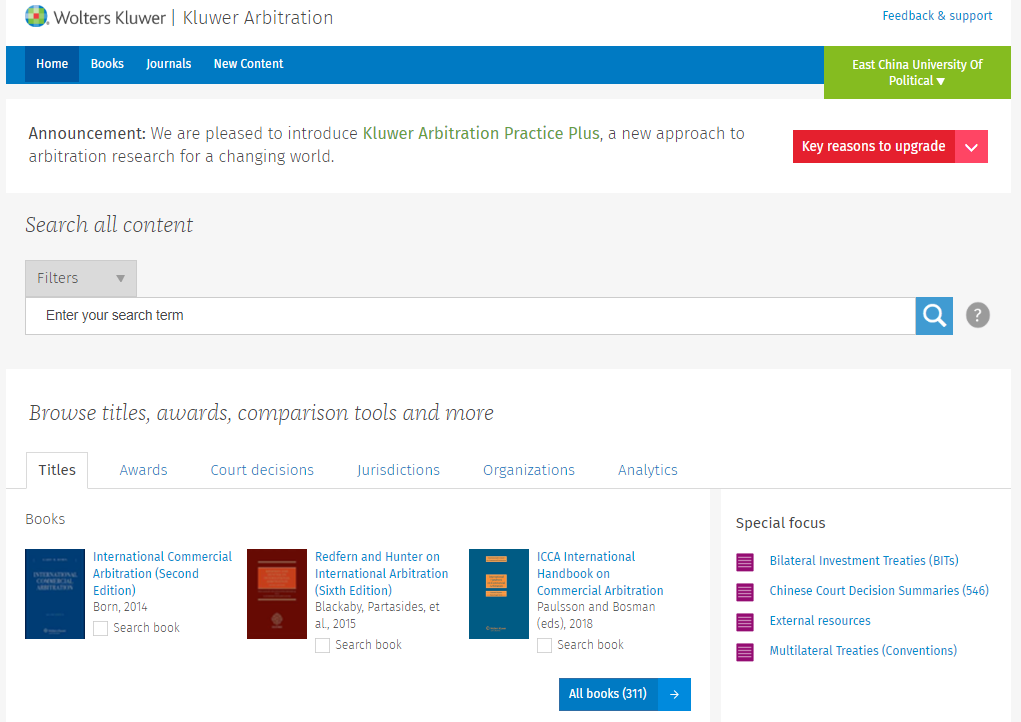Expand the Key reasons to upgrade chevron
This screenshot has width=1021, height=722.
tap(972, 146)
